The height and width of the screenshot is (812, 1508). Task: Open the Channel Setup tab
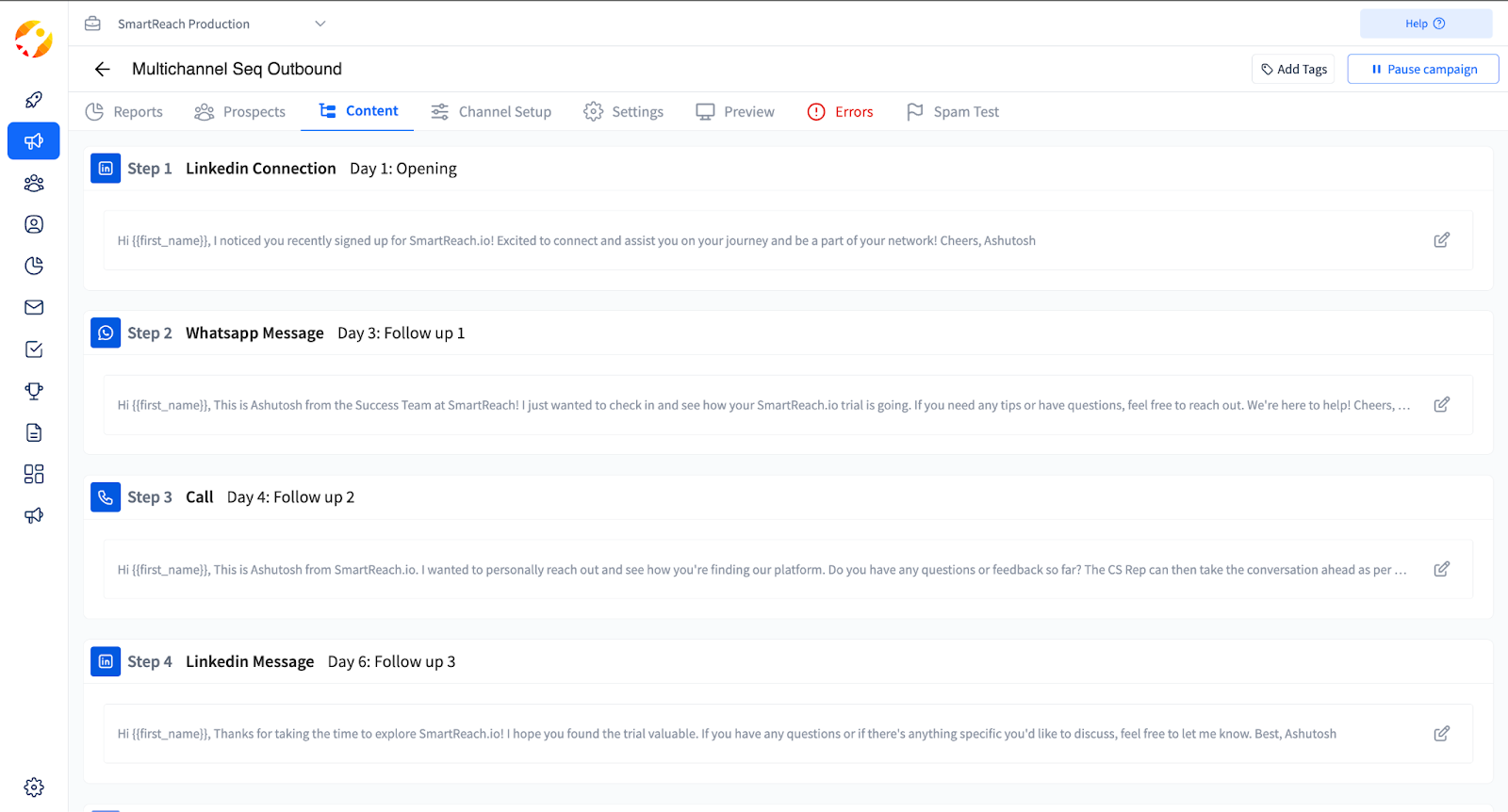(491, 111)
